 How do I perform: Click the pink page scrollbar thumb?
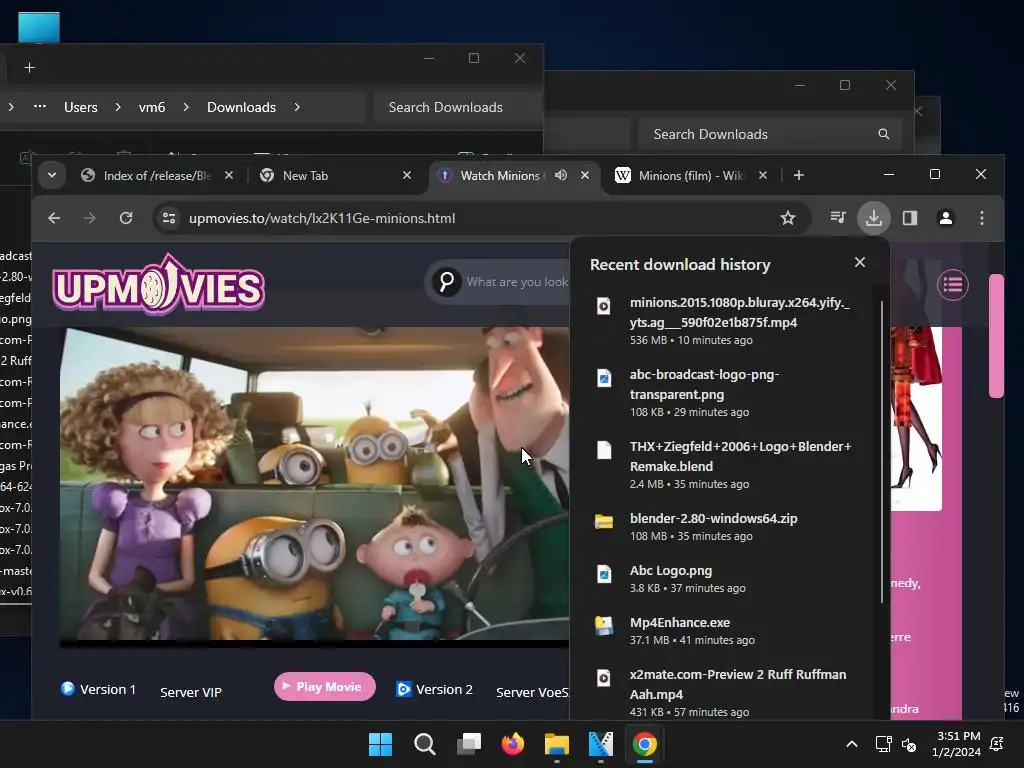tap(996, 336)
